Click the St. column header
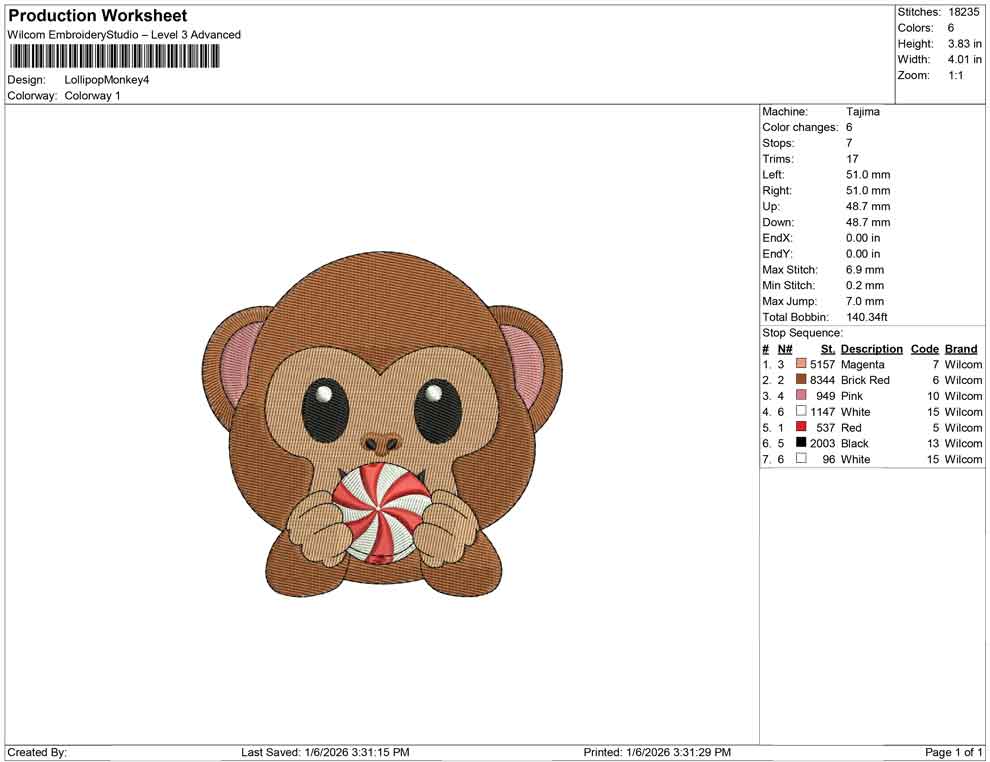 click(827, 348)
